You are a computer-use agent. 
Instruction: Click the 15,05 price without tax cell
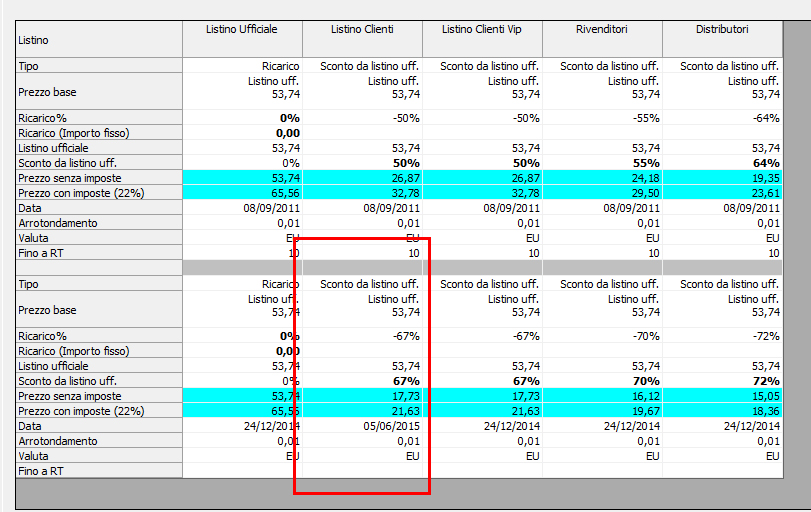722,396
